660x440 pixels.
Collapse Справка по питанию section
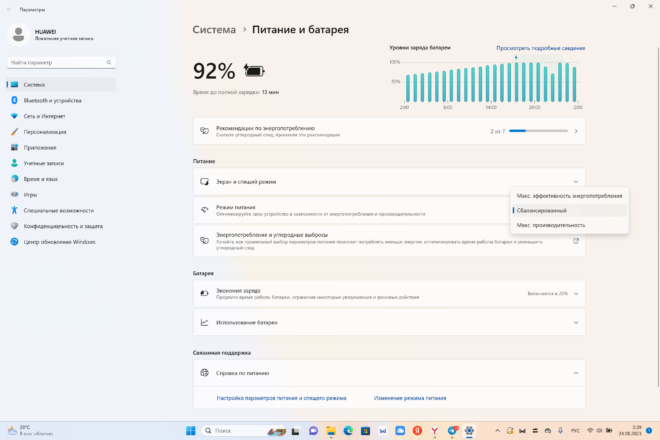tap(389, 373)
